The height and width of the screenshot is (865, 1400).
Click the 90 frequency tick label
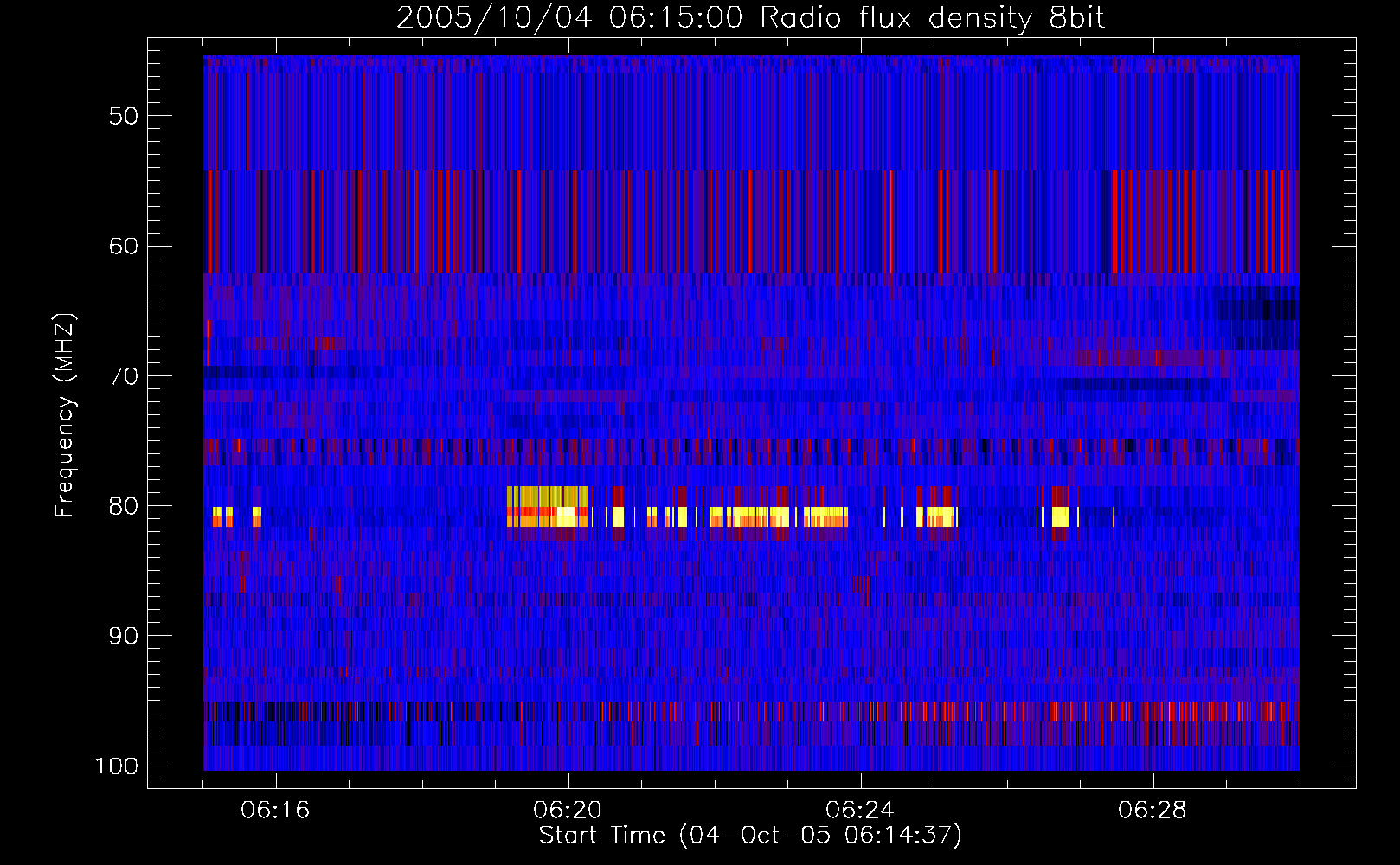pos(124,636)
